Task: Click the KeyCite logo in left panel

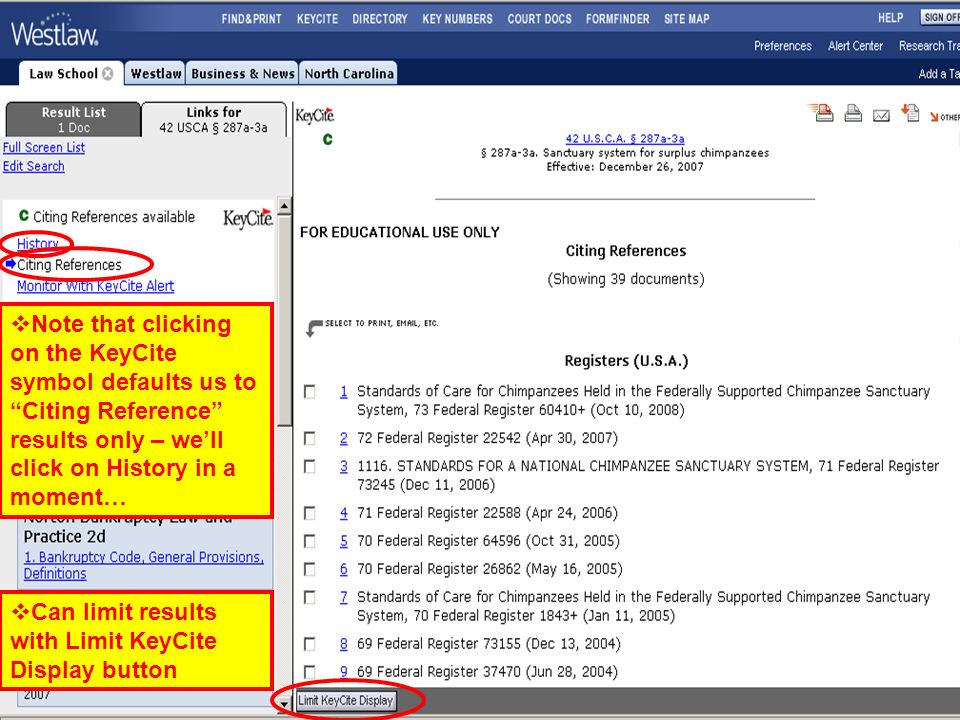Action: pyautogui.click(x=248, y=218)
